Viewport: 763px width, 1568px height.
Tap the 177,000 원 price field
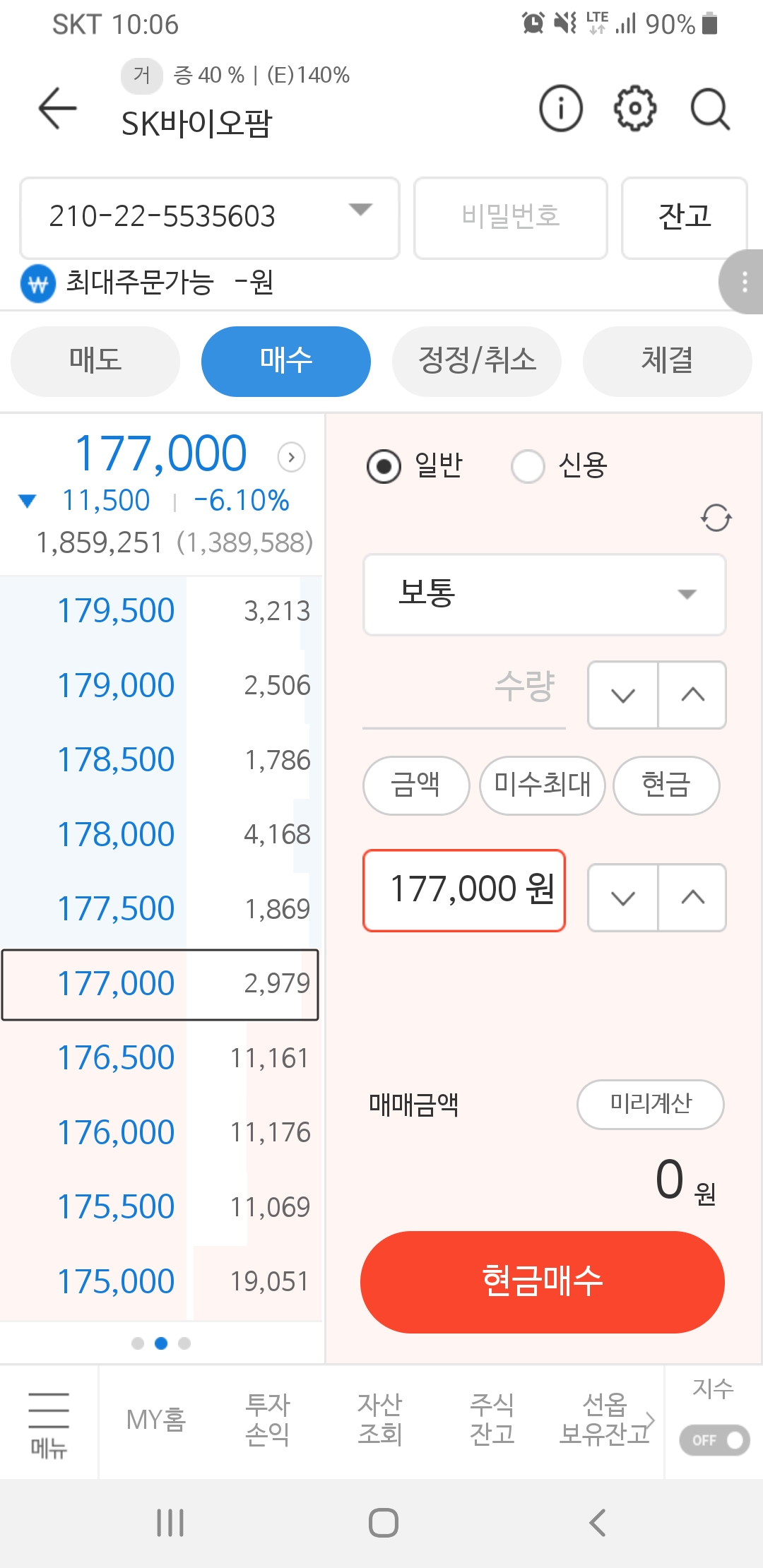click(464, 891)
